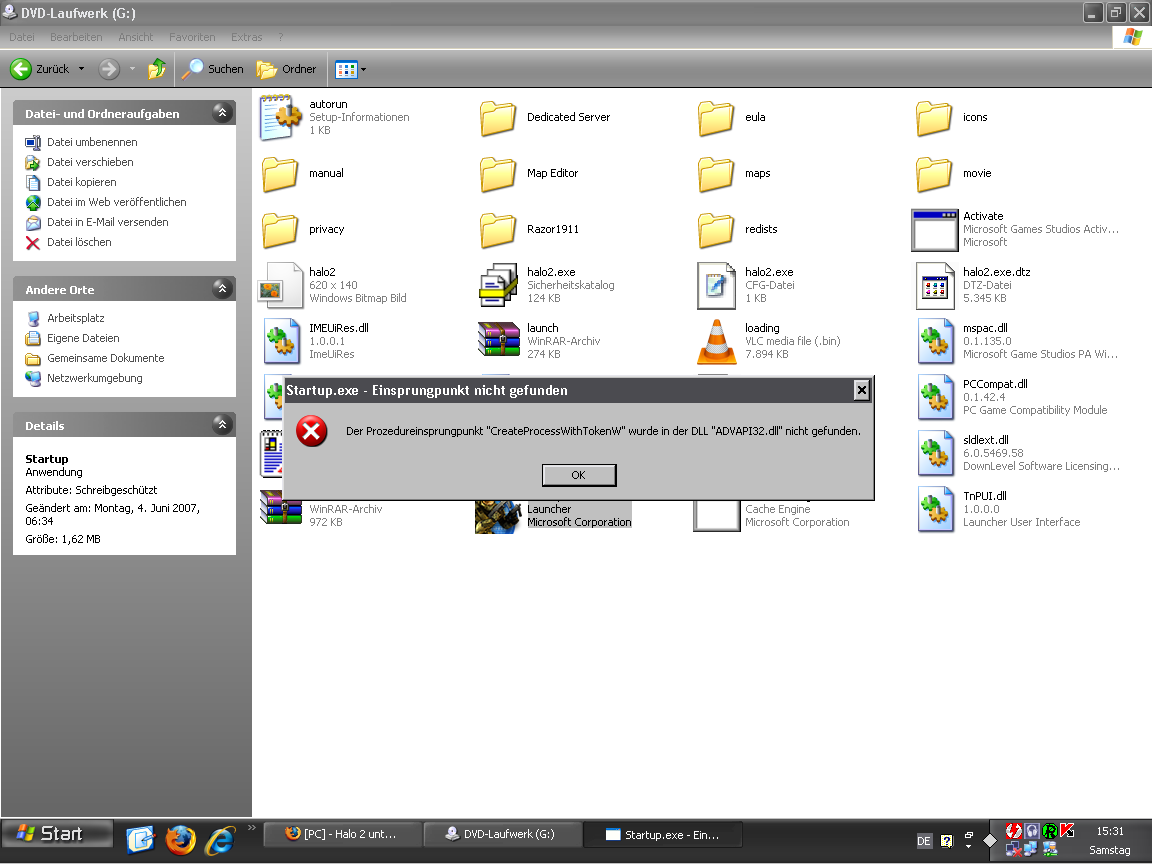Select the PCCompat.dll file icon
This screenshot has height=864, width=1152.
tap(935, 397)
